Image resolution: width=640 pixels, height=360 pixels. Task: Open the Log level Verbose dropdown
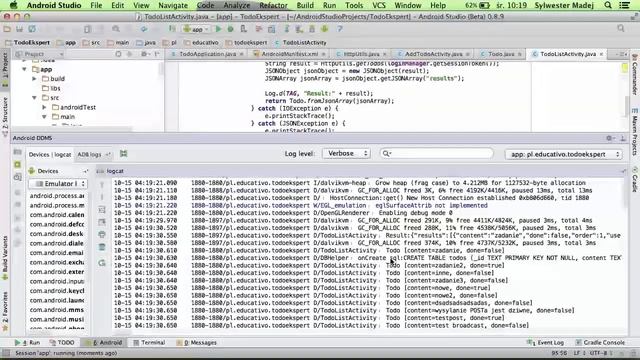point(347,153)
